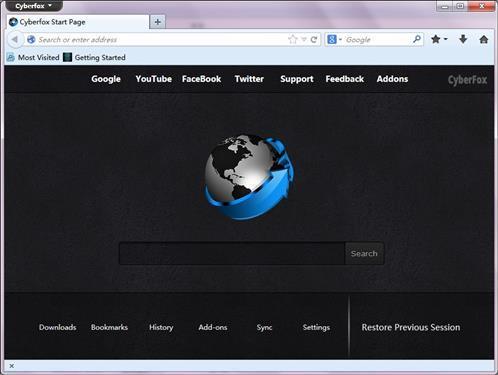The width and height of the screenshot is (498, 375).
Task: Close the Cyberfox window
Action: coord(481,6)
